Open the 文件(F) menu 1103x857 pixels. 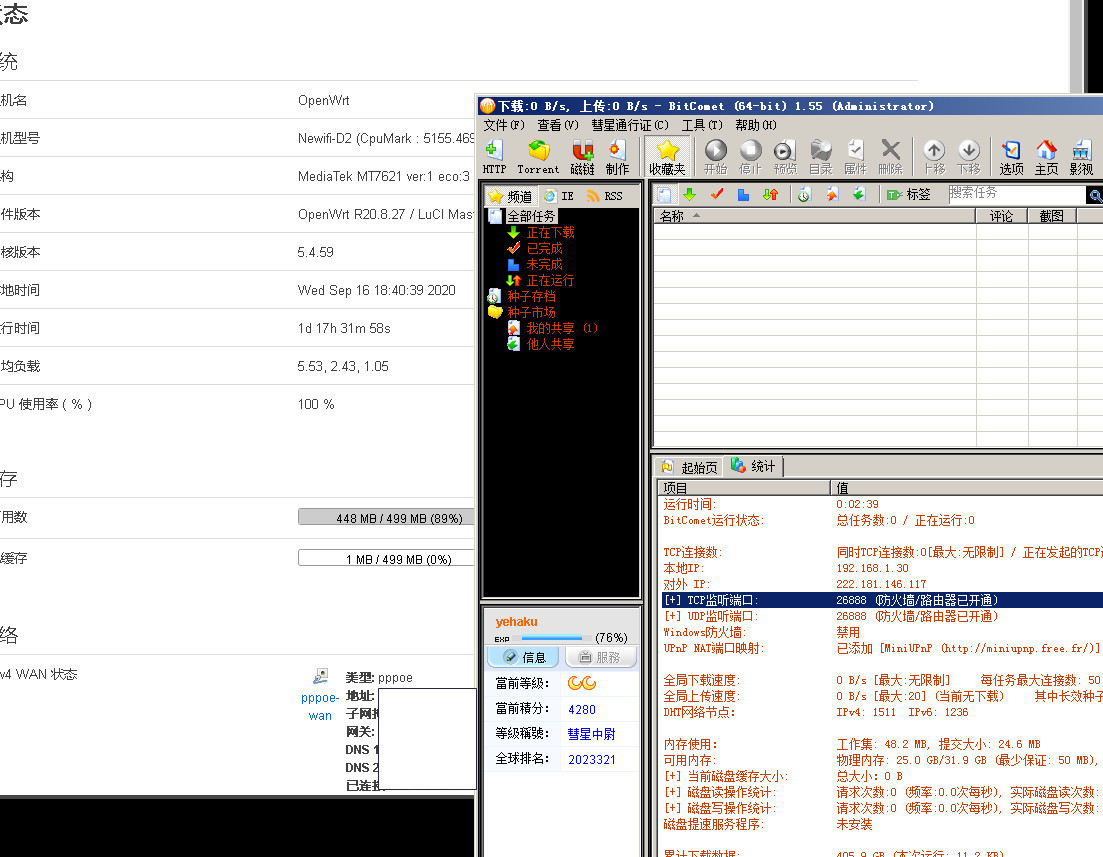click(x=504, y=125)
